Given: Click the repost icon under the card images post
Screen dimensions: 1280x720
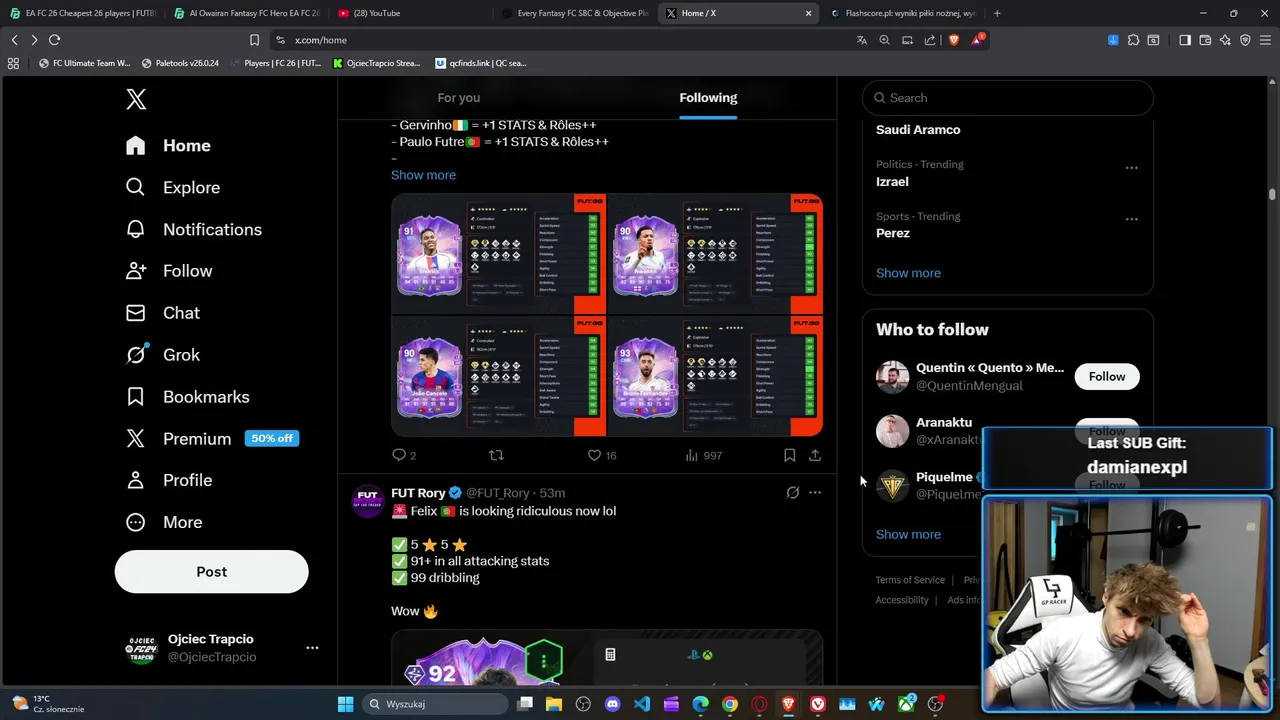Looking at the screenshot, I should point(496,455).
